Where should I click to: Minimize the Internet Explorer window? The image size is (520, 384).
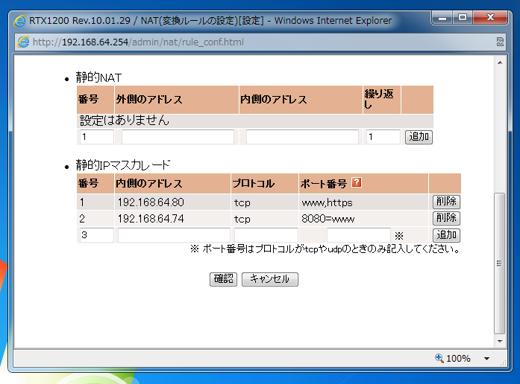[442, 17]
